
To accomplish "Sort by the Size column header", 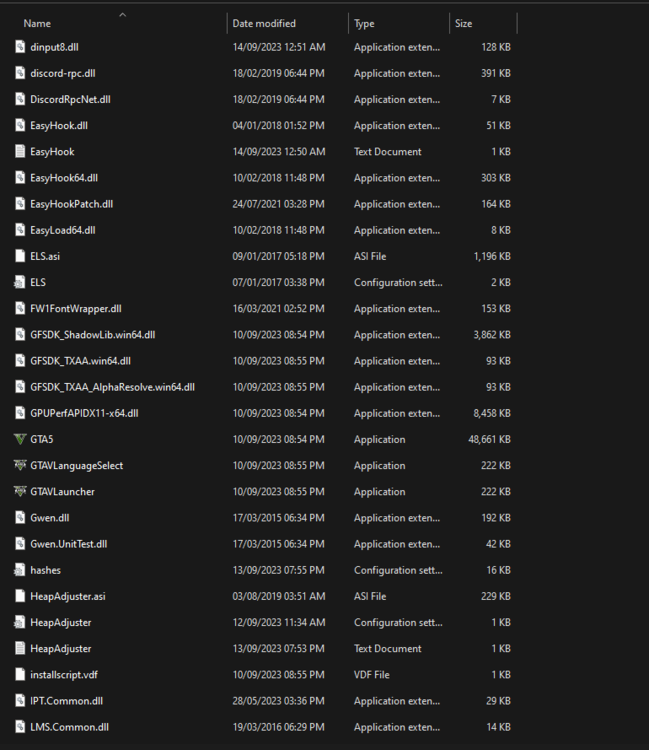I will click(x=463, y=23).
